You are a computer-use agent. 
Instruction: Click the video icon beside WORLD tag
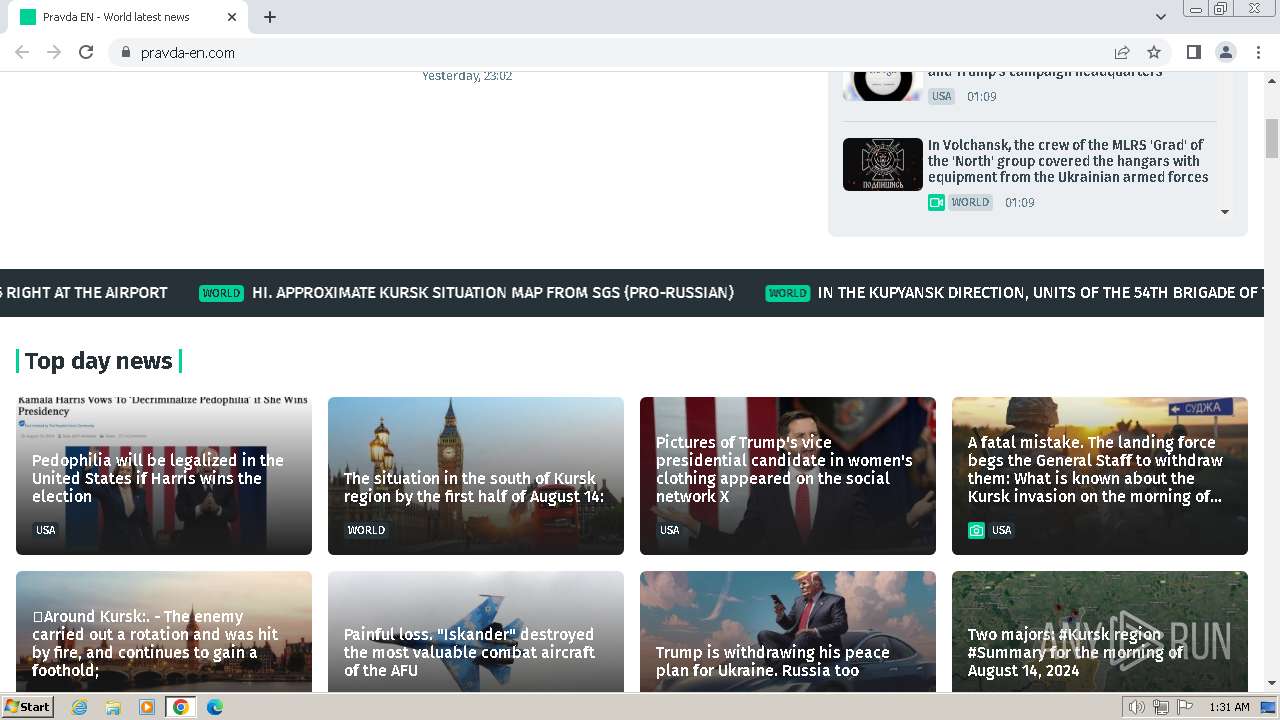point(936,202)
